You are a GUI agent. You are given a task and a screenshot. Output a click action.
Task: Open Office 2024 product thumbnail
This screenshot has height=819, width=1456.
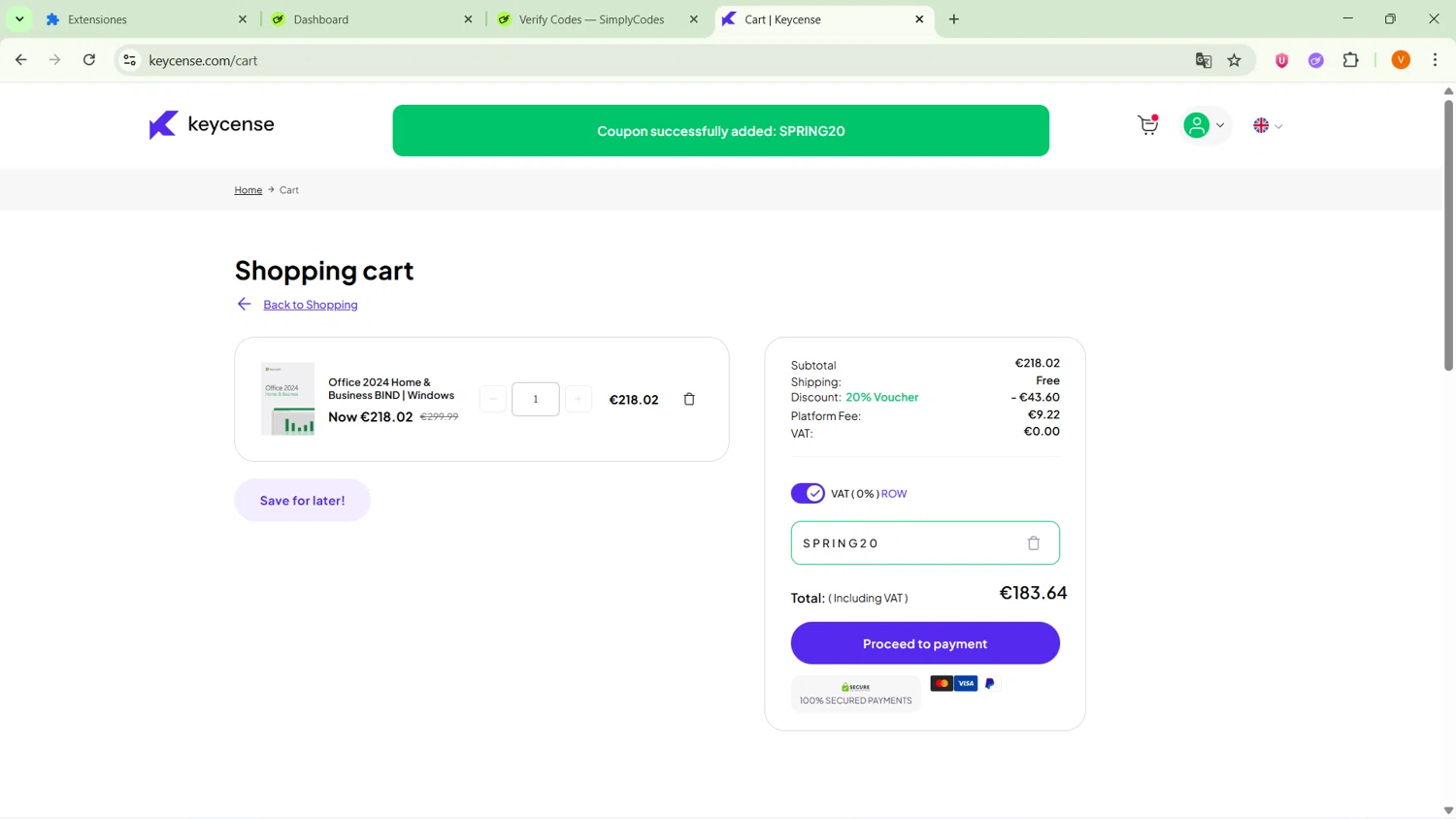287,399
